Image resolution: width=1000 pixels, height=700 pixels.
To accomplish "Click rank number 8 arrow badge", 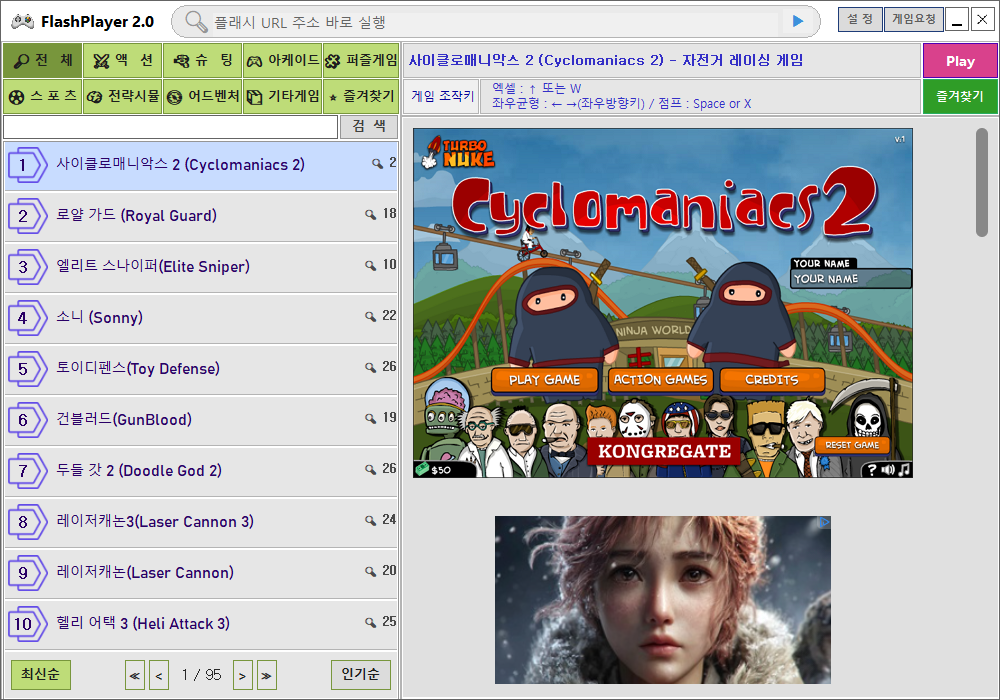I will (x=27, y=522).
